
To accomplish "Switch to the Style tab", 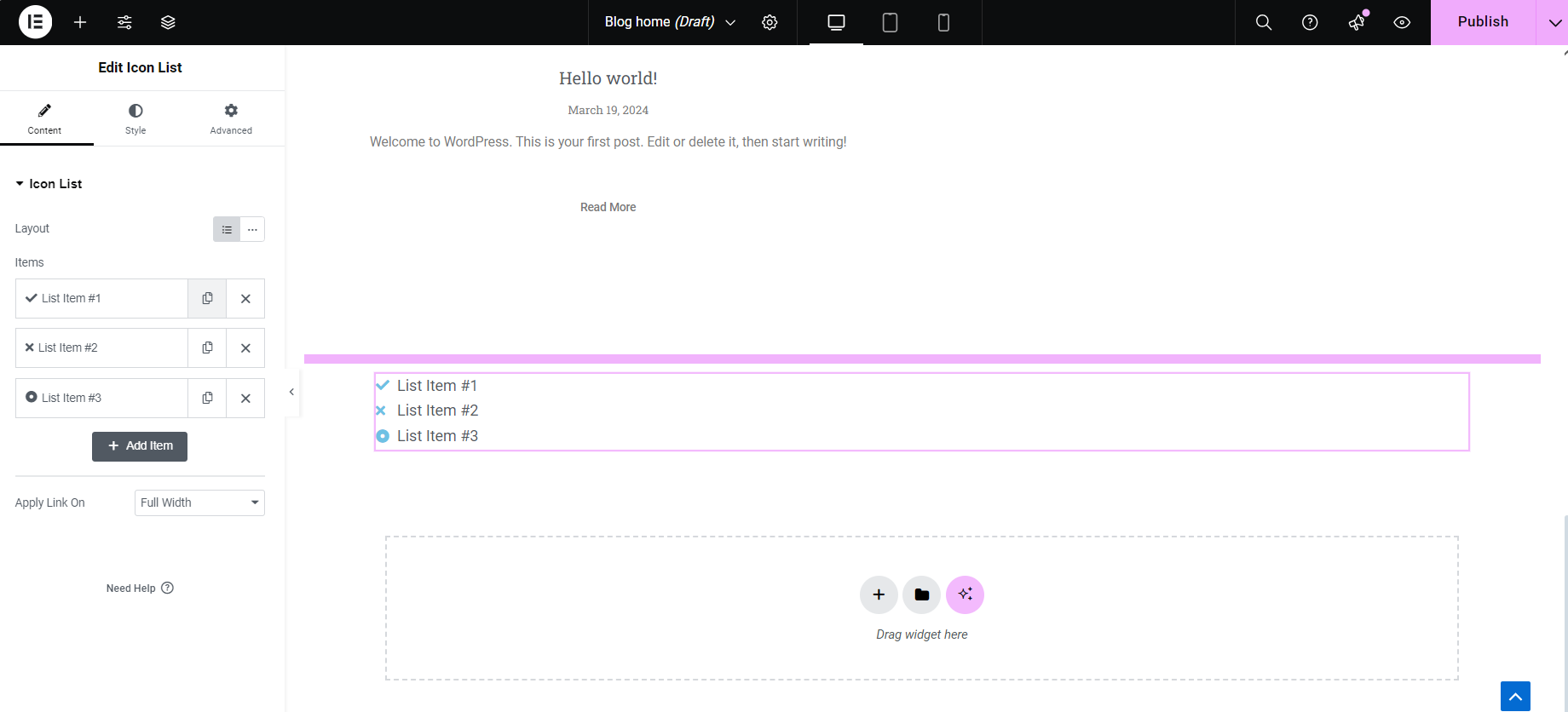I will tap(135, 118).
